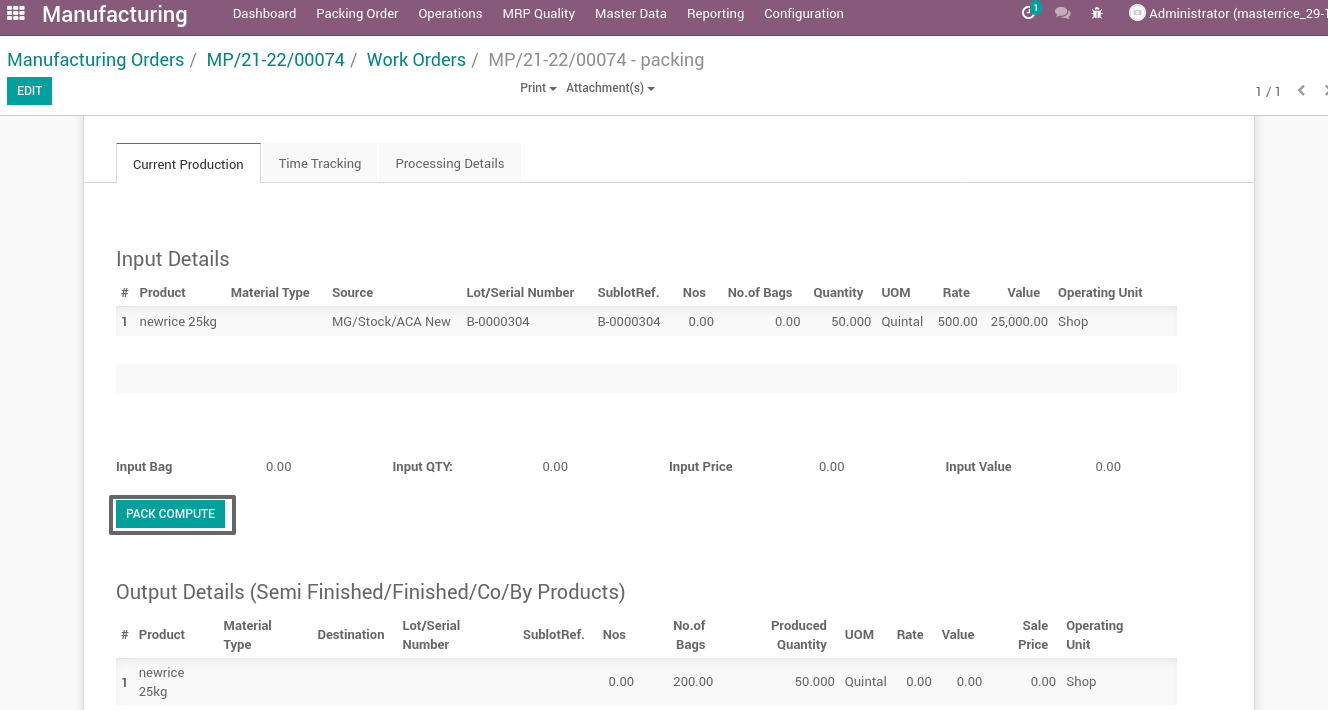The image size is (1328, 710).
Task: Open the Print dropdown
Action: coord(538,87)
